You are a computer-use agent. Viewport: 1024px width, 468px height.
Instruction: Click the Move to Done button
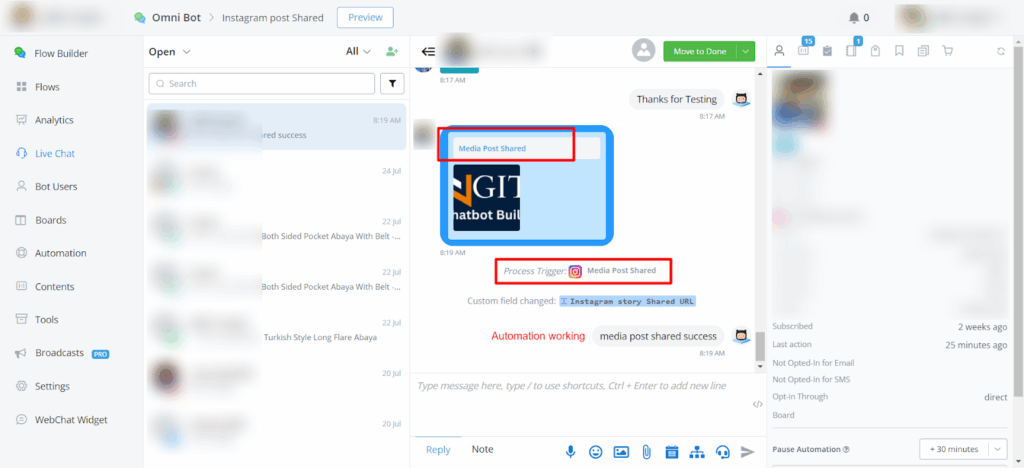[x=699, y=51]
